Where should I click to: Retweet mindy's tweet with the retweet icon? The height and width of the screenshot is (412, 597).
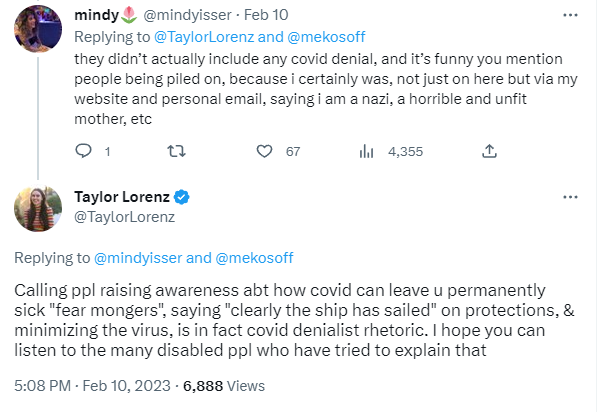tap(177, 151)
